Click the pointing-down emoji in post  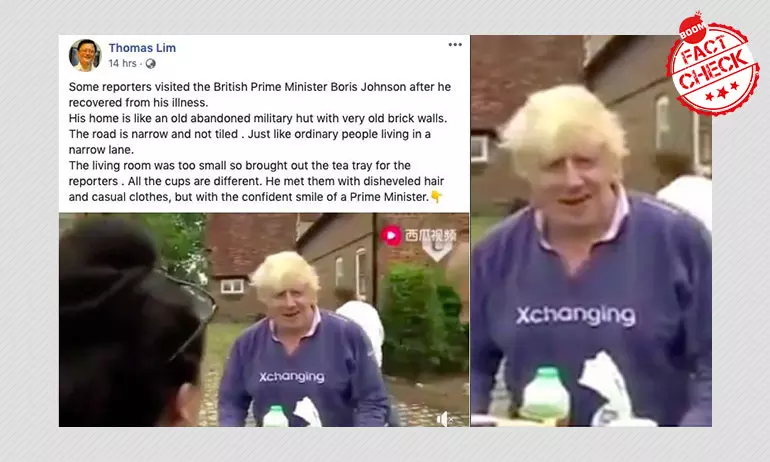[436, 197]
